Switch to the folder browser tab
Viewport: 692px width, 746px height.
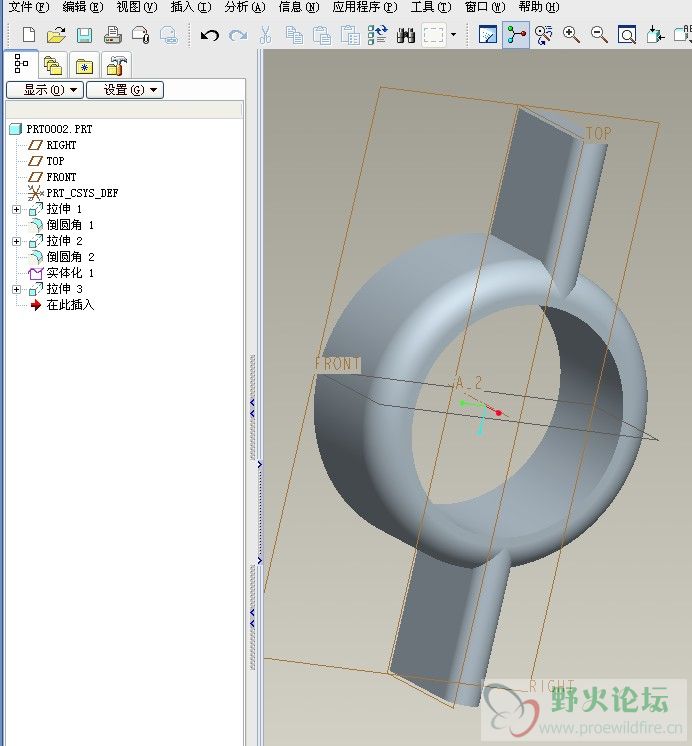tap(53, 66)
